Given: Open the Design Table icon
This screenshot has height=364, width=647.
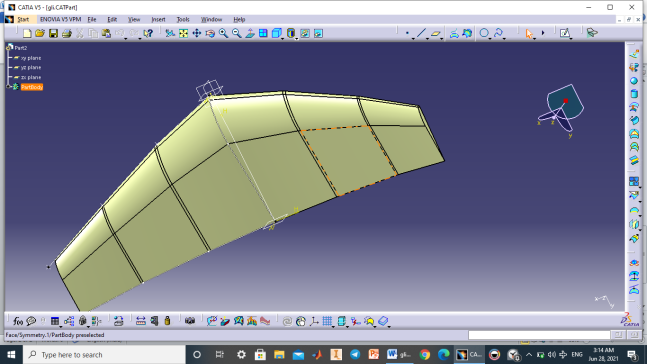Looking at the screenshot, I should coord(55,321).
